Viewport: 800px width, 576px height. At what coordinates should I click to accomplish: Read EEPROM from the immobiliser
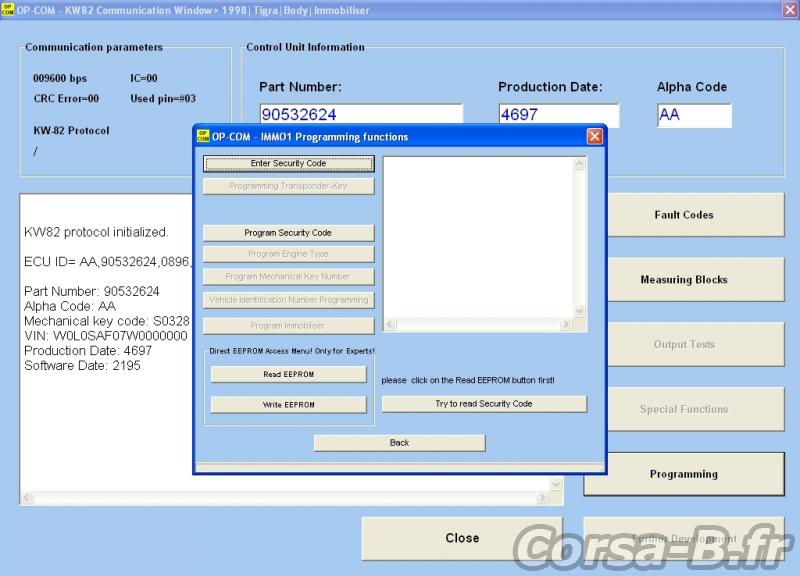coord(289,374)
